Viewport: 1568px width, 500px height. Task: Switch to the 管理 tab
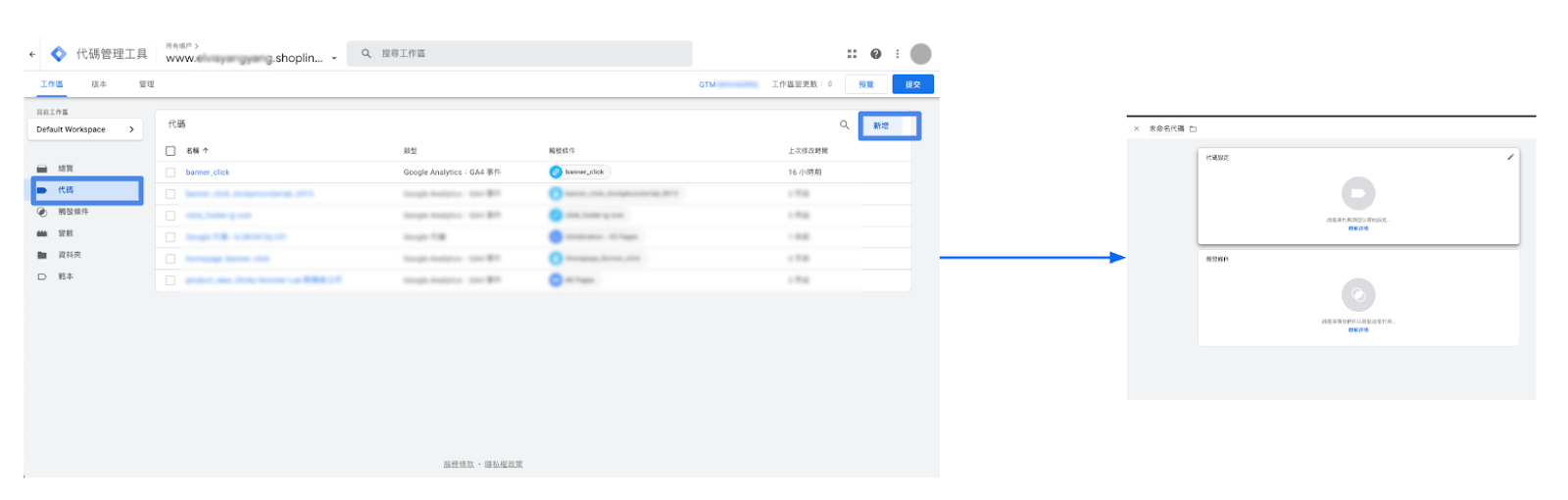coord(146,84)
